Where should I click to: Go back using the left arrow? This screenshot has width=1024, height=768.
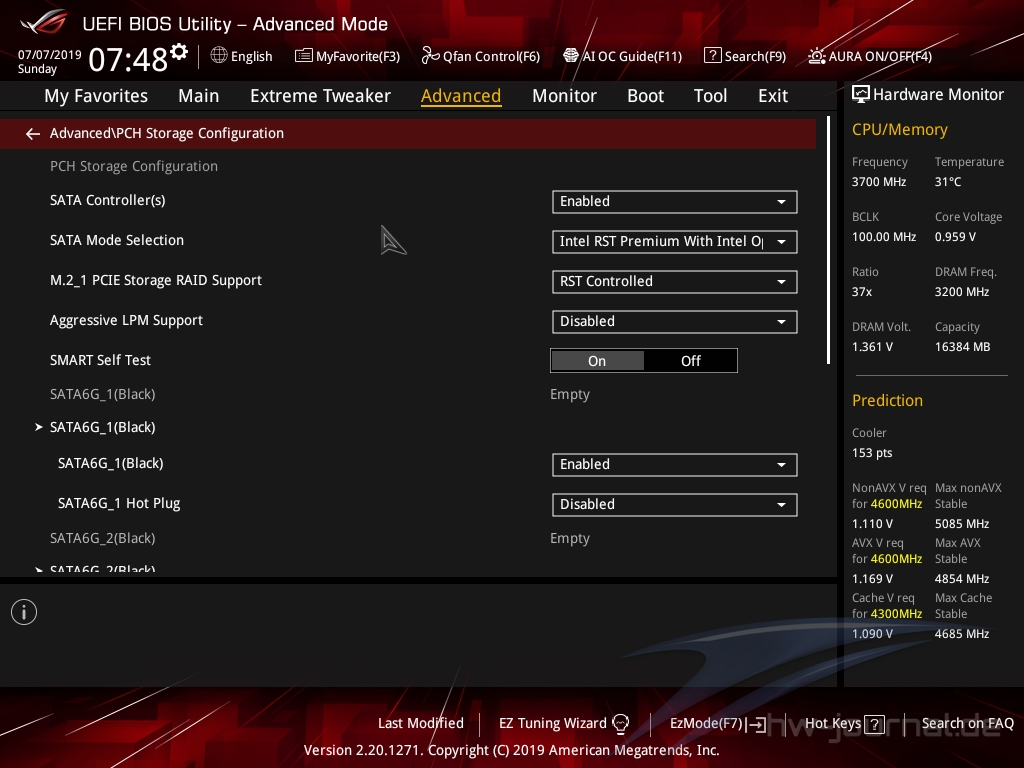33,134
